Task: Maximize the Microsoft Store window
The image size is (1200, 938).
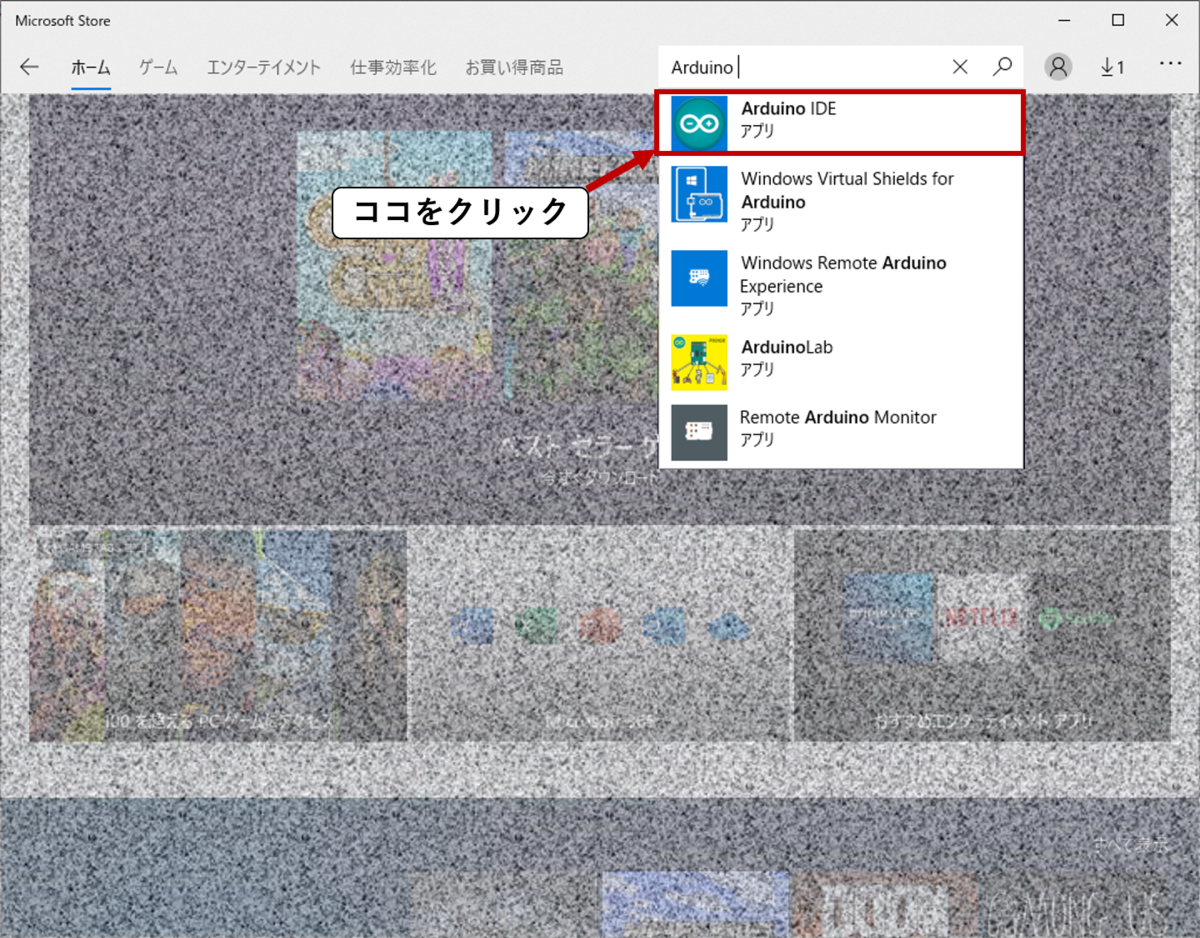Action: coord(1118,20)
